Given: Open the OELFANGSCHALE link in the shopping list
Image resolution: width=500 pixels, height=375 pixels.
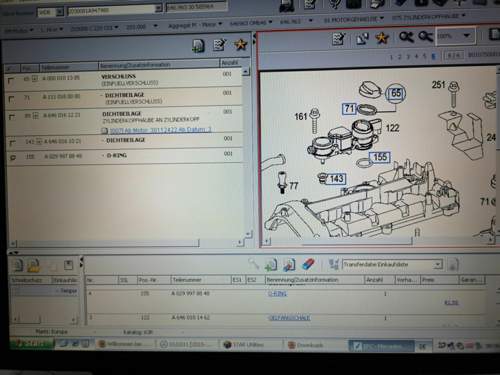Looking at the screenshot, I should pyautogui.click(x=289, y=318).
